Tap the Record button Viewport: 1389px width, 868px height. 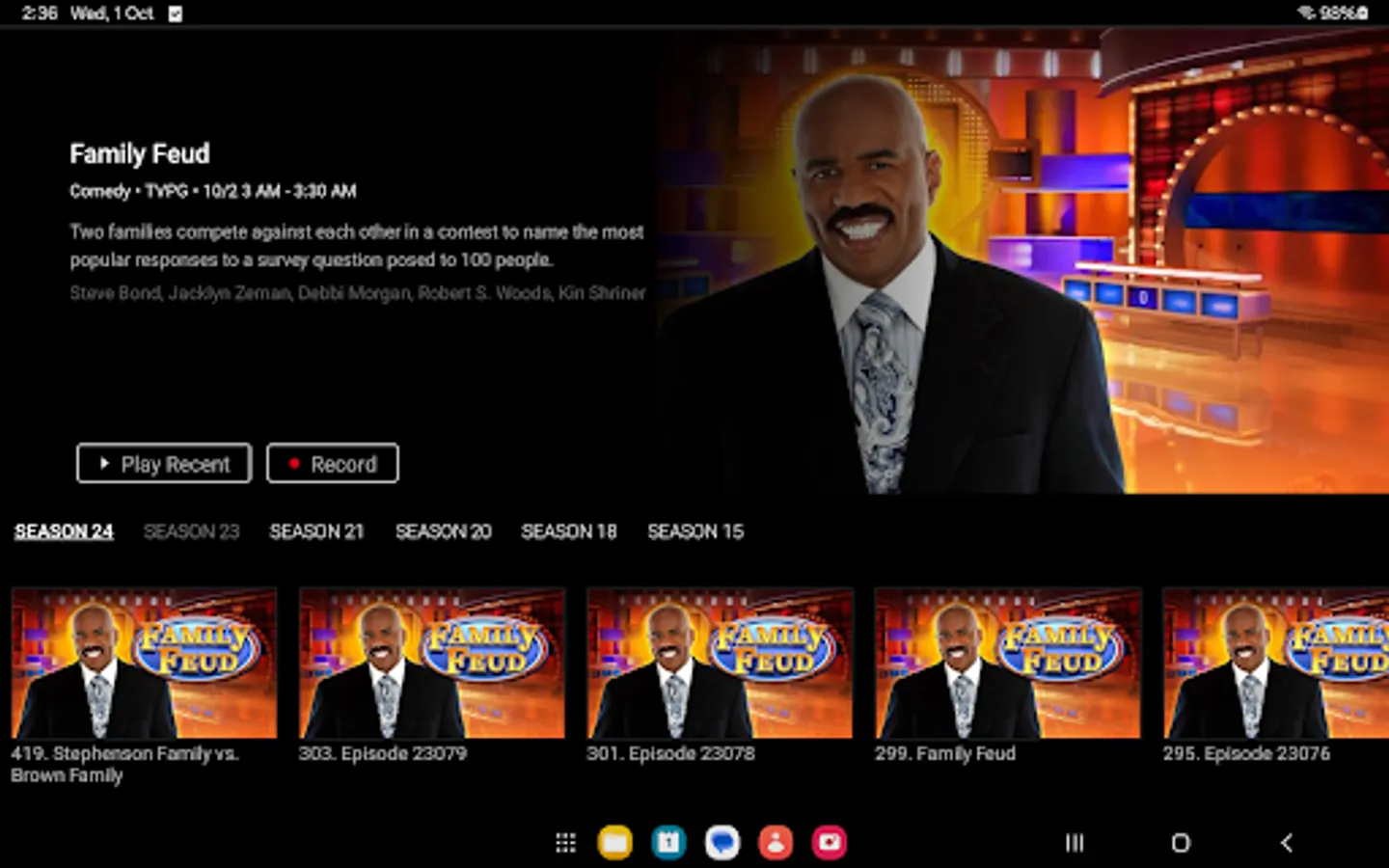click(x=333, y=464)
